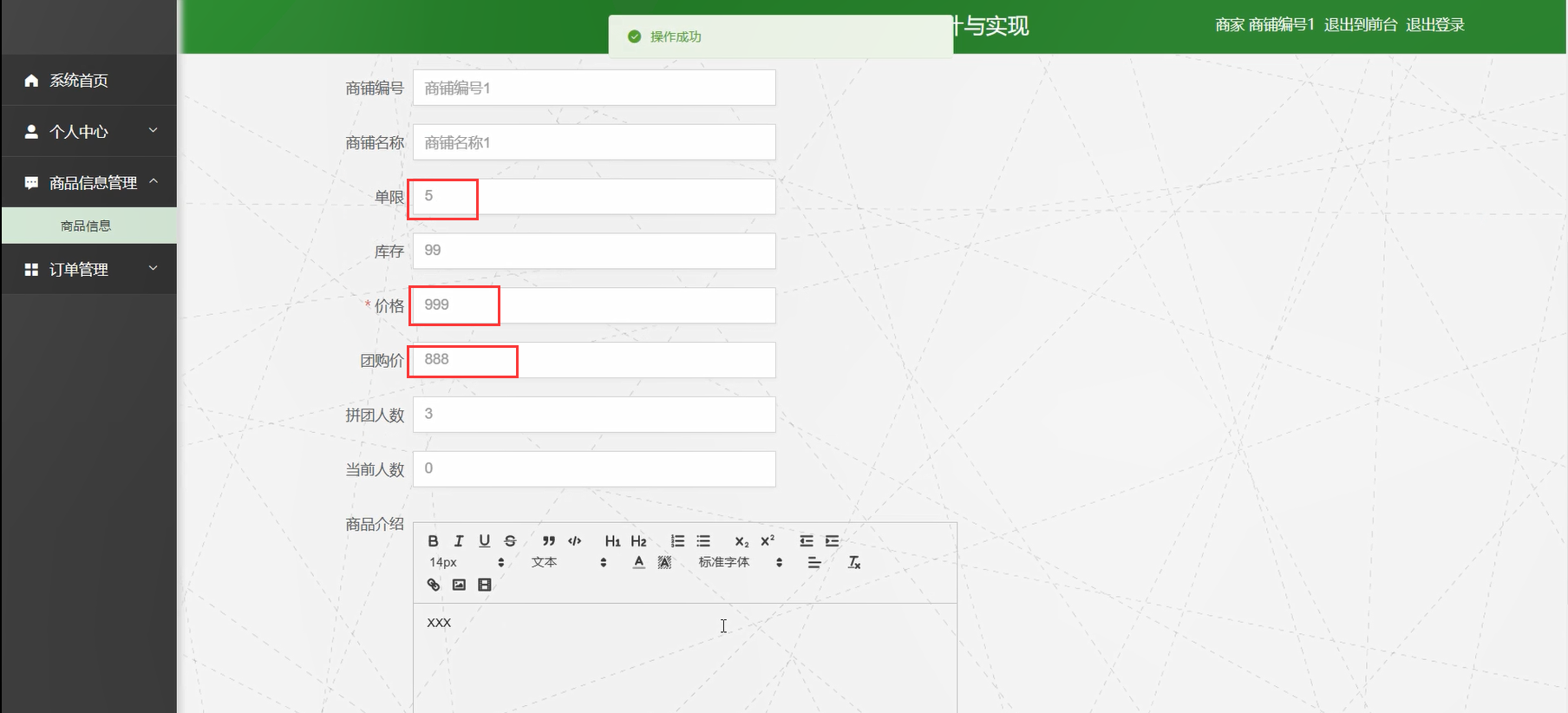Click the 价格 input field
Viewport: 1568px width, 713px height.
coord(594,305)
